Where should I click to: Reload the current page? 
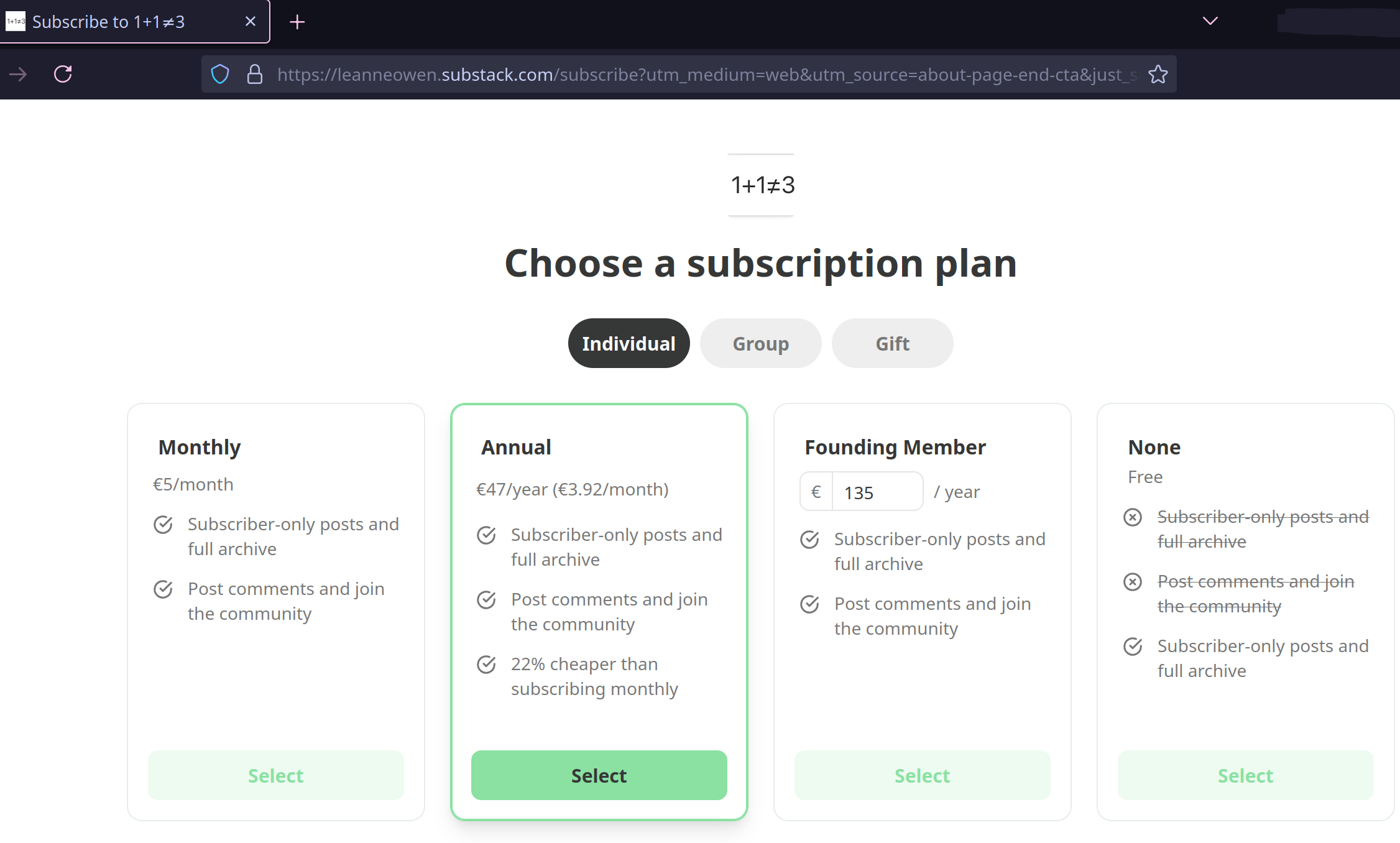point(63,75)
